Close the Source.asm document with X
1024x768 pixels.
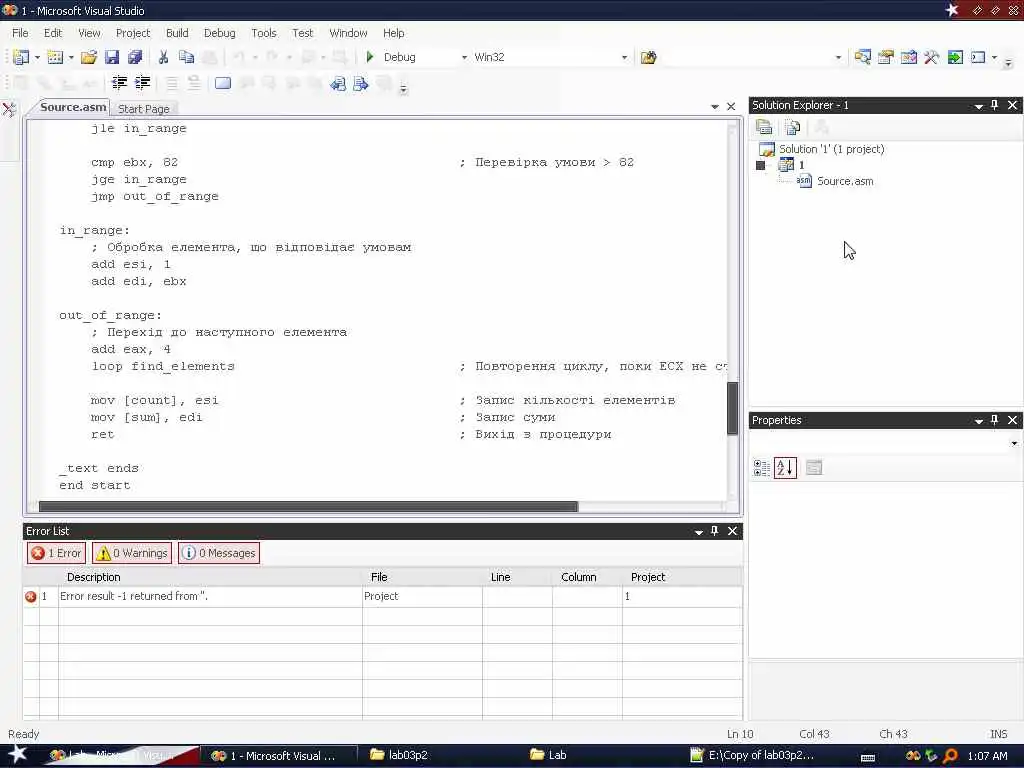(x=731, y=106)
